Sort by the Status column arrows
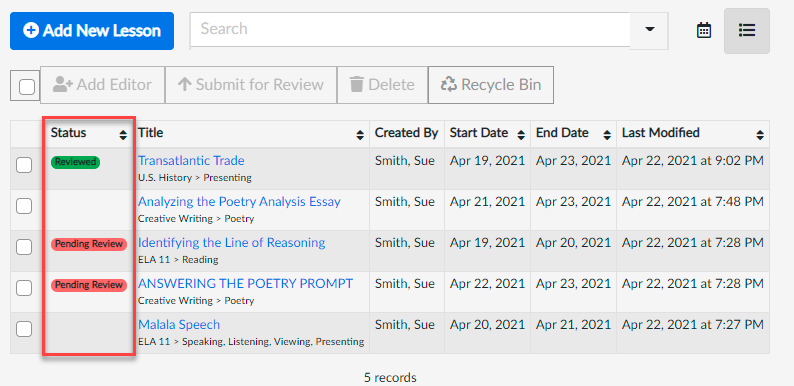This screenshot has height=386, width=794. 123,135
